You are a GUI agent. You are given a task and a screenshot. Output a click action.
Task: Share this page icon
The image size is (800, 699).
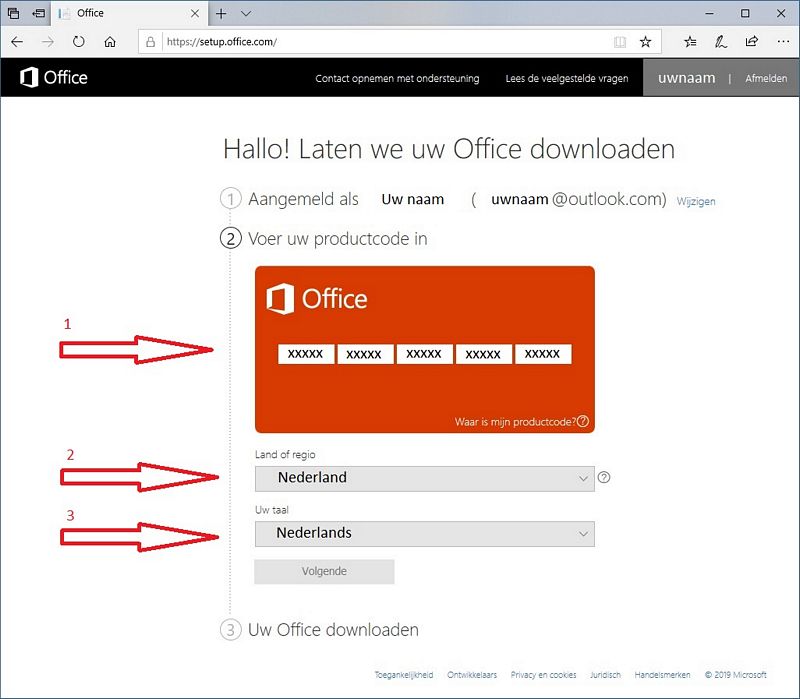(x=752, y=42)
